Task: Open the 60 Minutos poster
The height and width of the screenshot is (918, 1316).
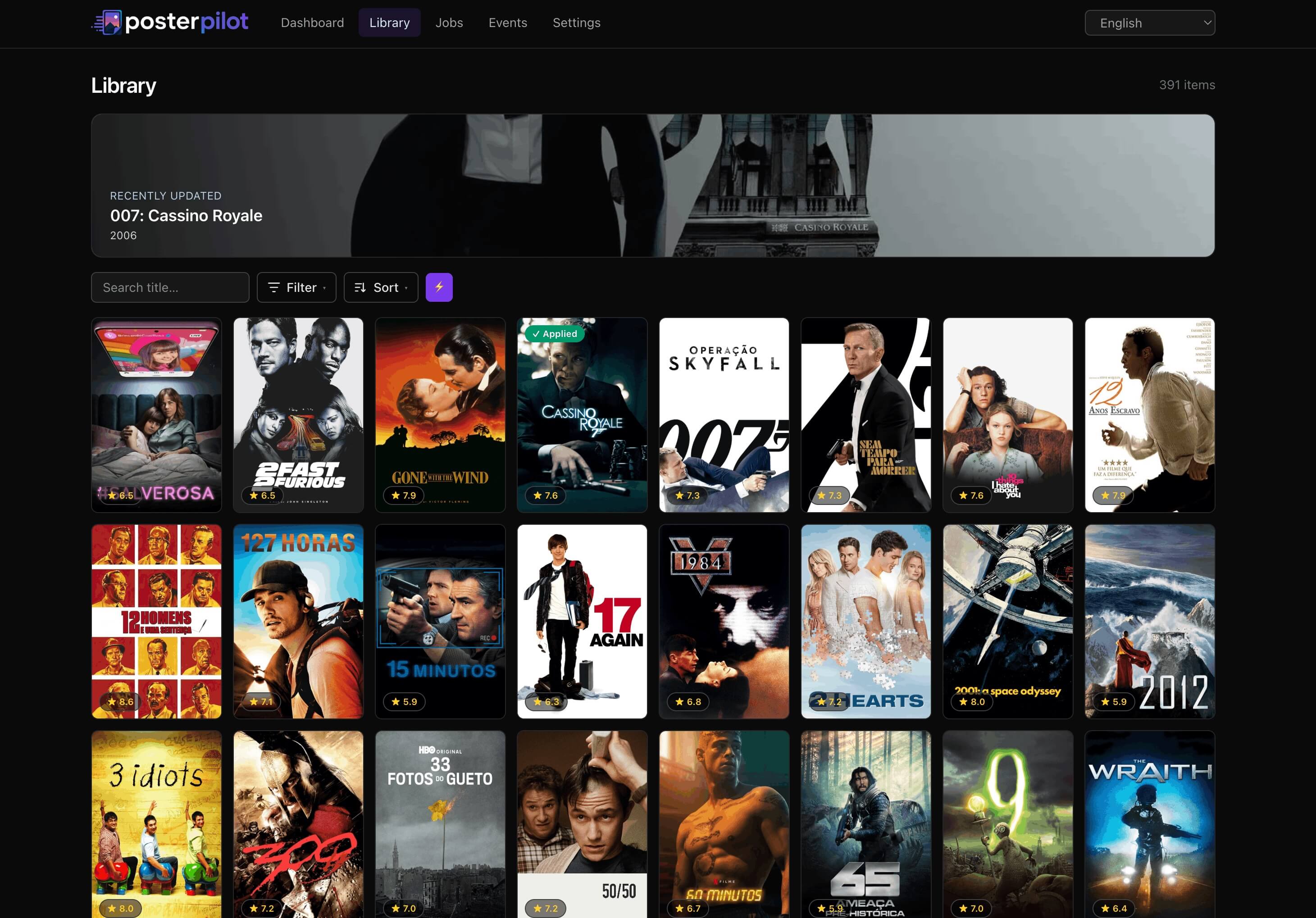Action: click(724, 825)
